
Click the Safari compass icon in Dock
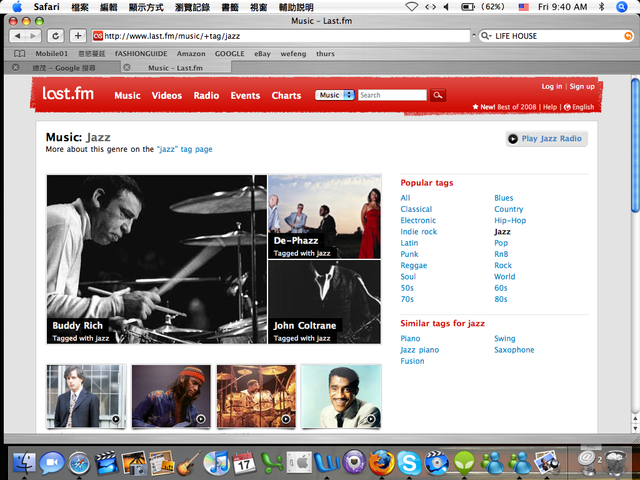tap(79, 463)
